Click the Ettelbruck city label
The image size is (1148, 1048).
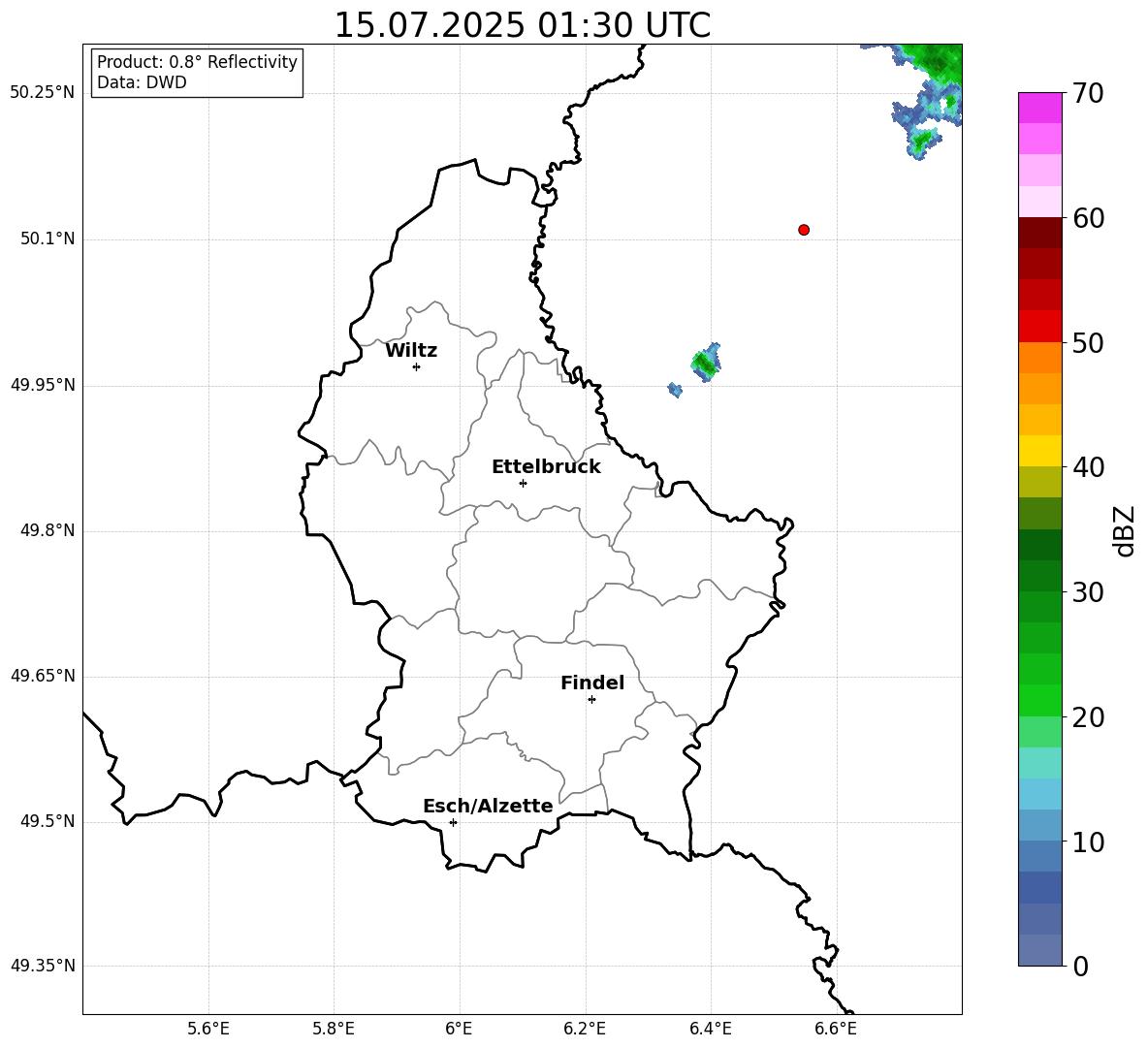pyautogui.click(x=546, y=467)
